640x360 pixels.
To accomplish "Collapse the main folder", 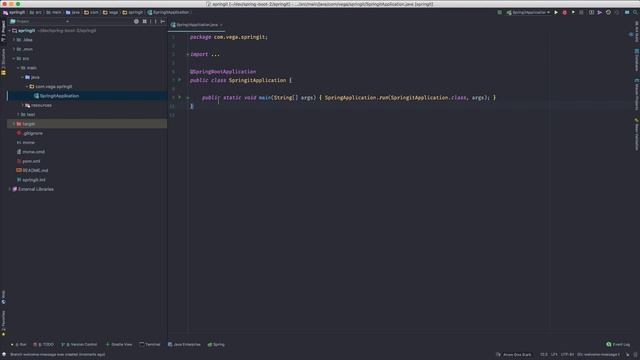I will [18, 68].
